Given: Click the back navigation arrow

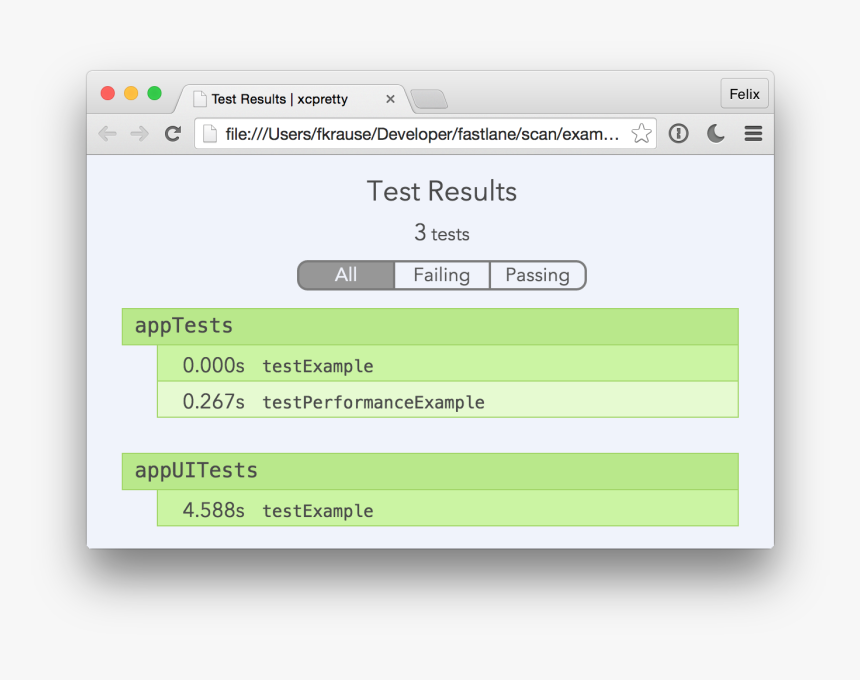Looking at the screenshot, I should pos(107,132).
